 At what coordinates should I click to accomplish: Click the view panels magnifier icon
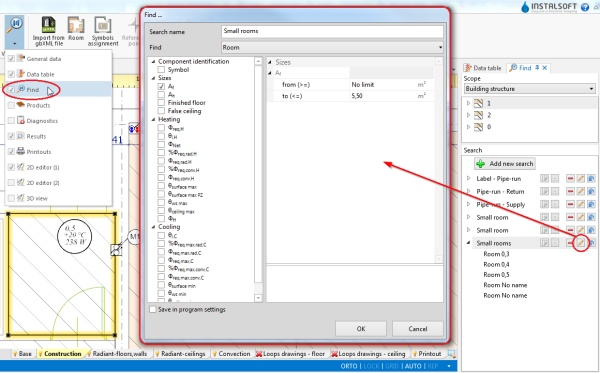tap(15, 26)
